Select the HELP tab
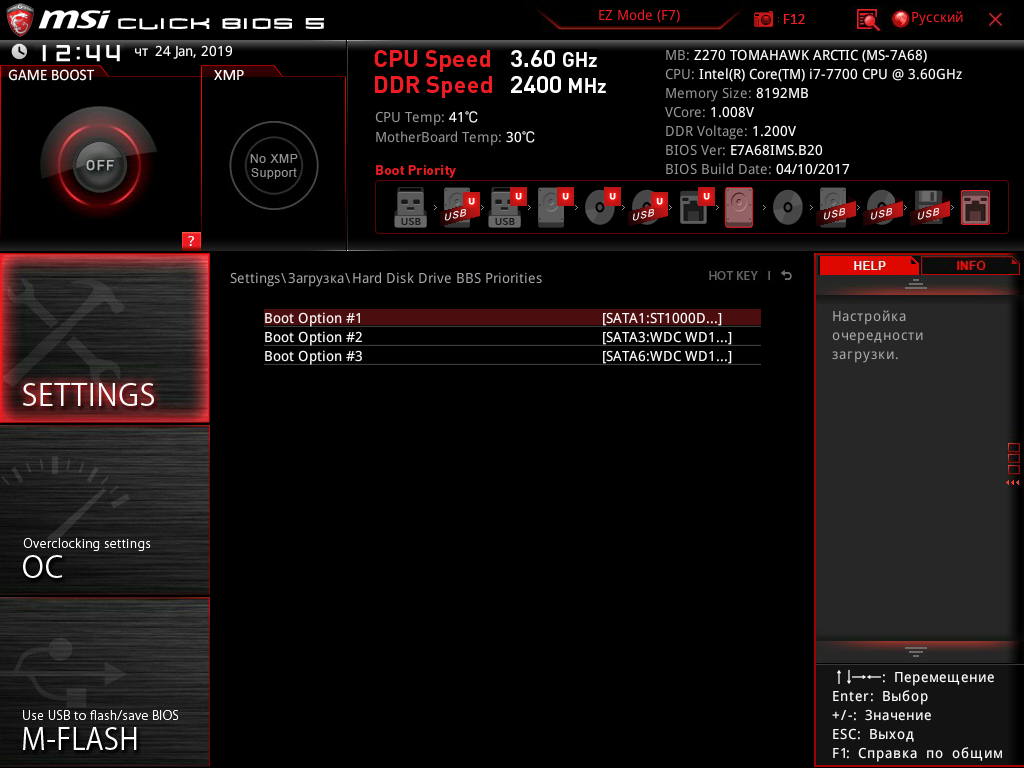The height and width of the screenshot is (768, 1024). [x=869, y=265]
